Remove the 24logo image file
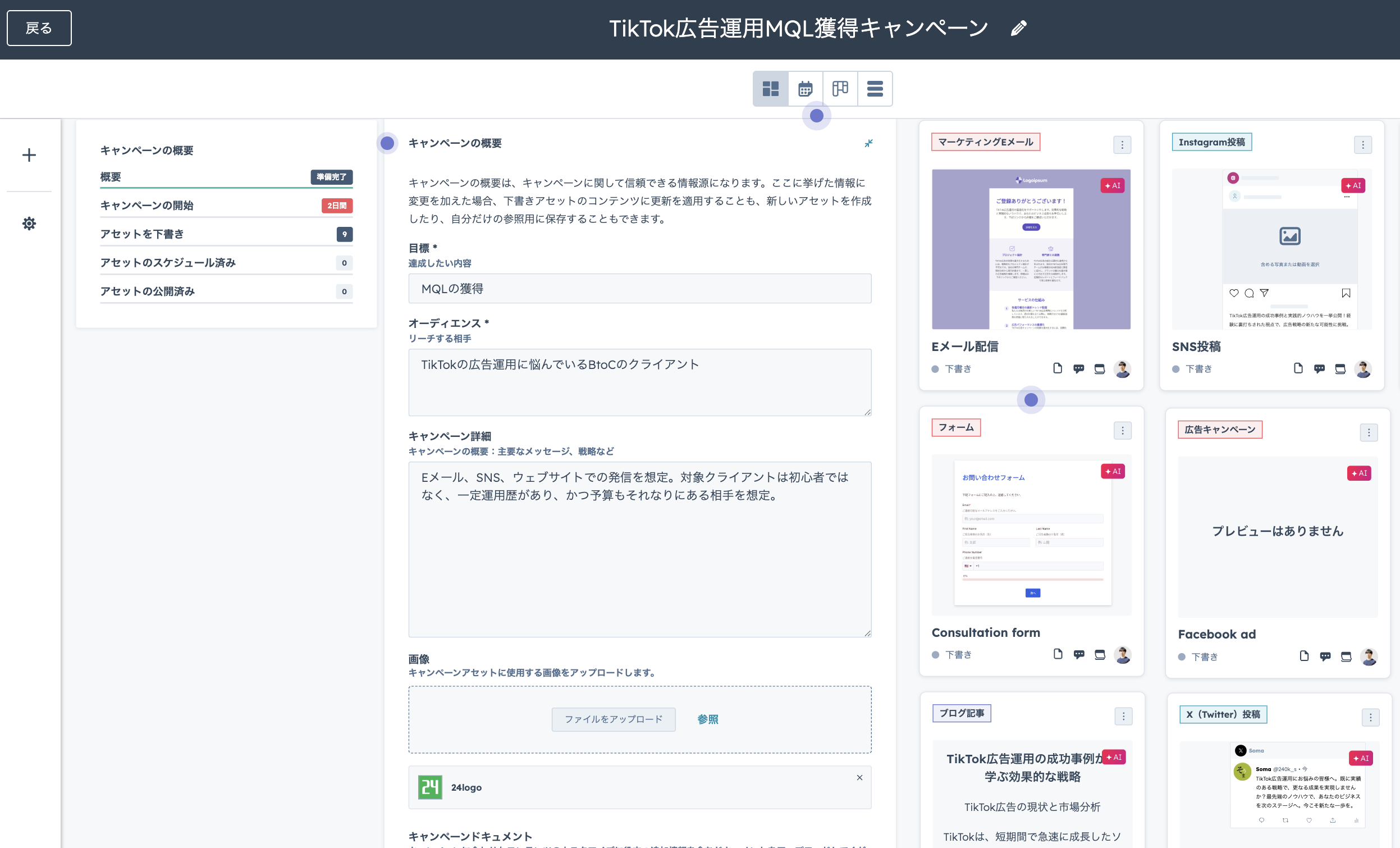Viewport: 1400px width, 848px height. 859,777
